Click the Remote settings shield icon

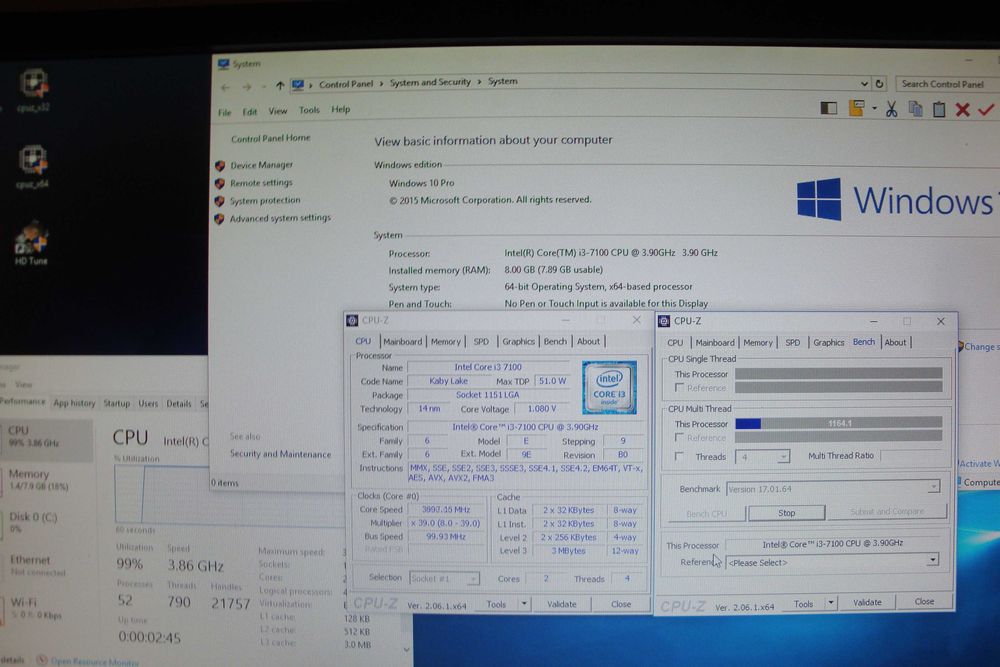pyautogui.click(x=220, y=184)
